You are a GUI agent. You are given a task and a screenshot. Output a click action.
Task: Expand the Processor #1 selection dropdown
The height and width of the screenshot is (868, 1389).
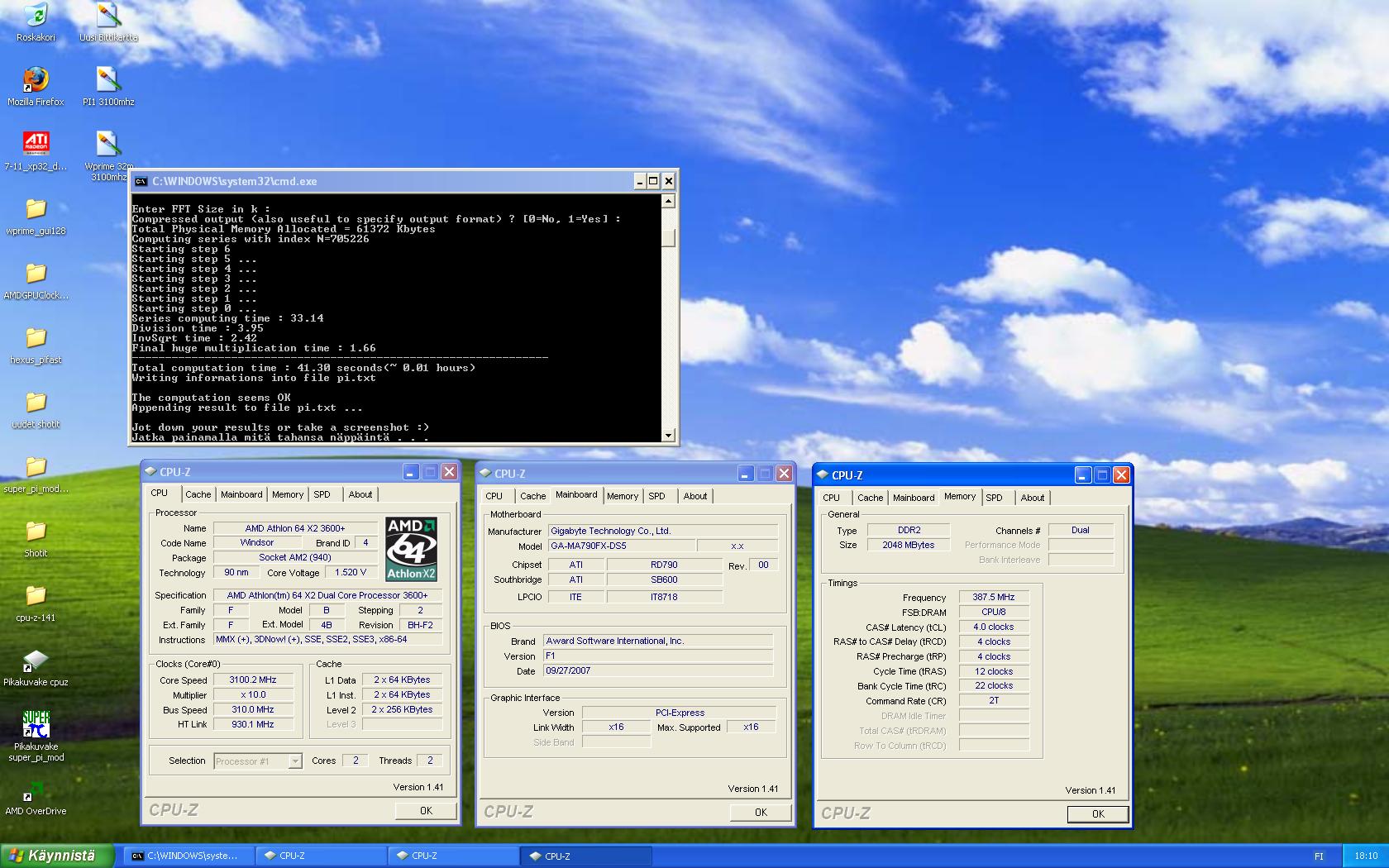coord(295,761)
